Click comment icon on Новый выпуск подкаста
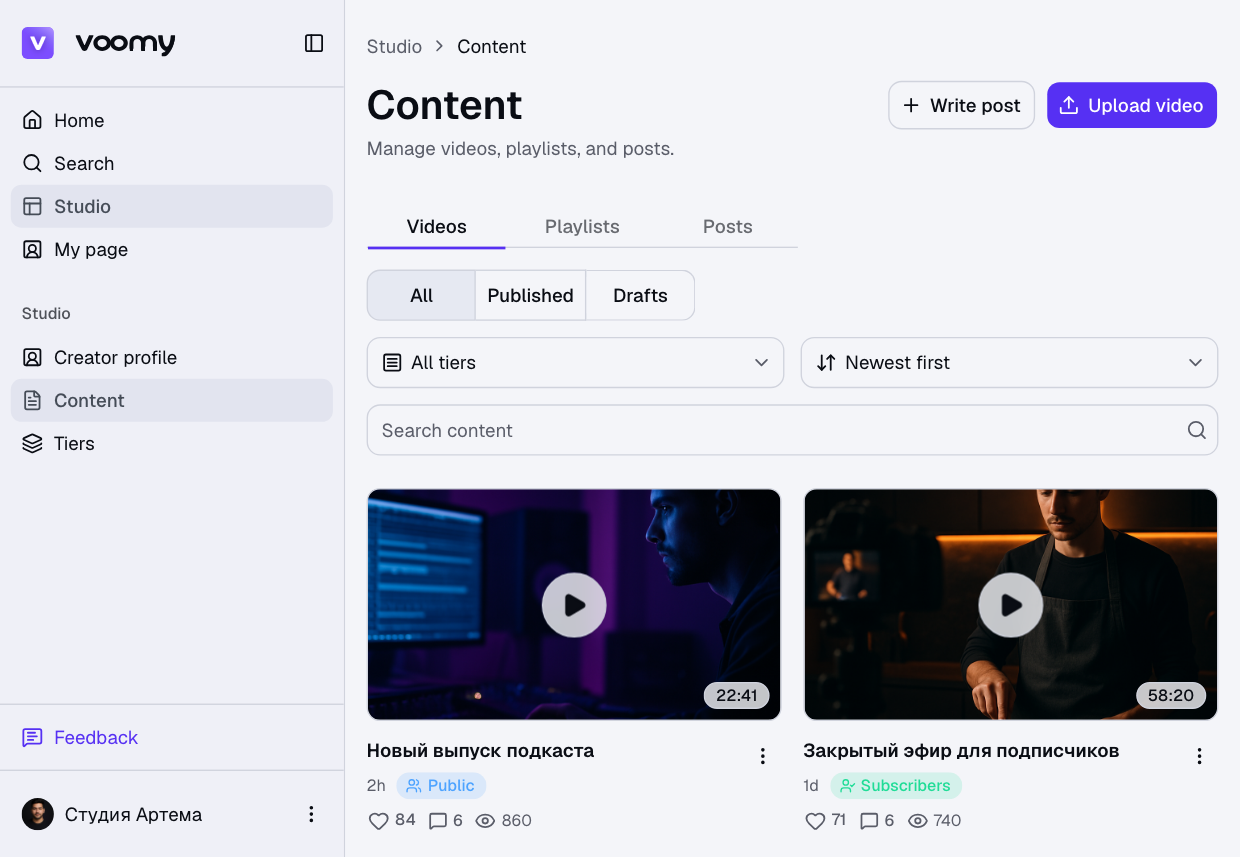Viewport: 1240px width, 857px height. (437, 821)
